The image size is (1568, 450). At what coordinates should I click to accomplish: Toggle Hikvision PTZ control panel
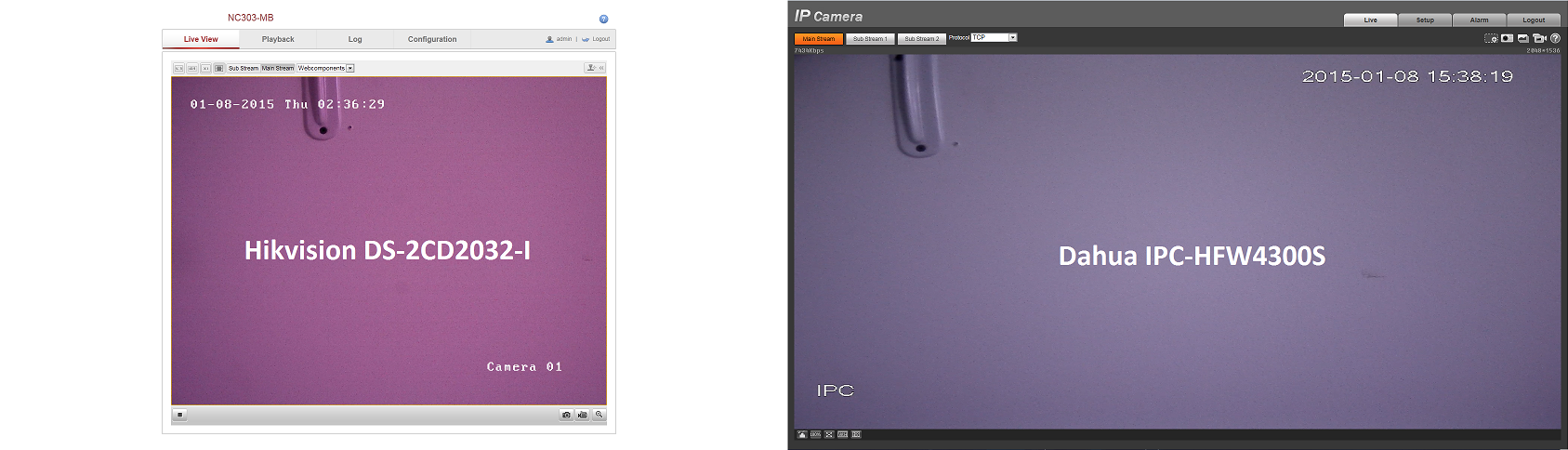click(595, 68)
